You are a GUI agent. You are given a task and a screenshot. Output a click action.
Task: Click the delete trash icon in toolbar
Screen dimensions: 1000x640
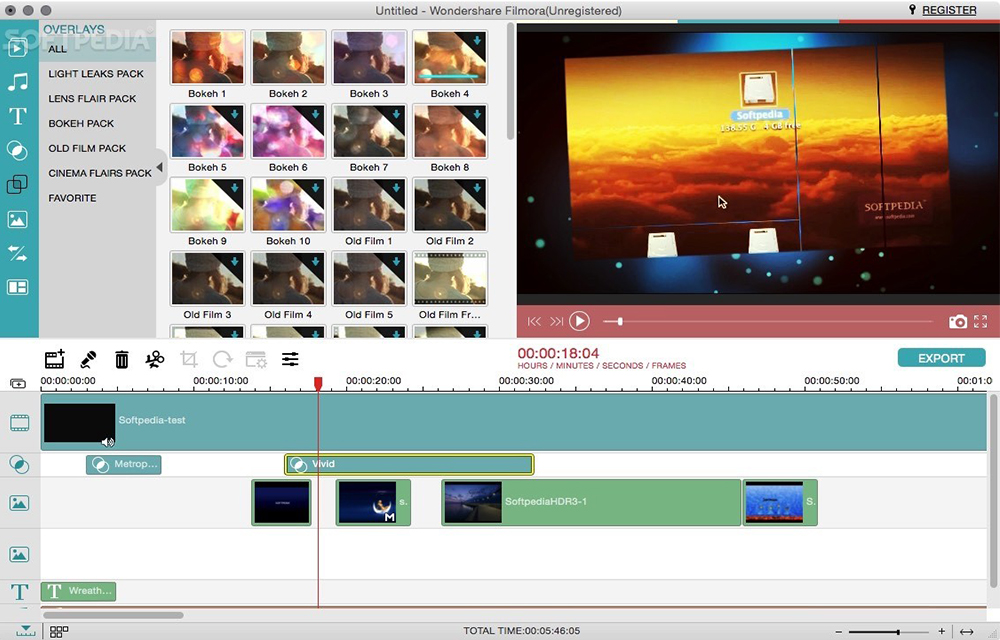pos(121,358)
